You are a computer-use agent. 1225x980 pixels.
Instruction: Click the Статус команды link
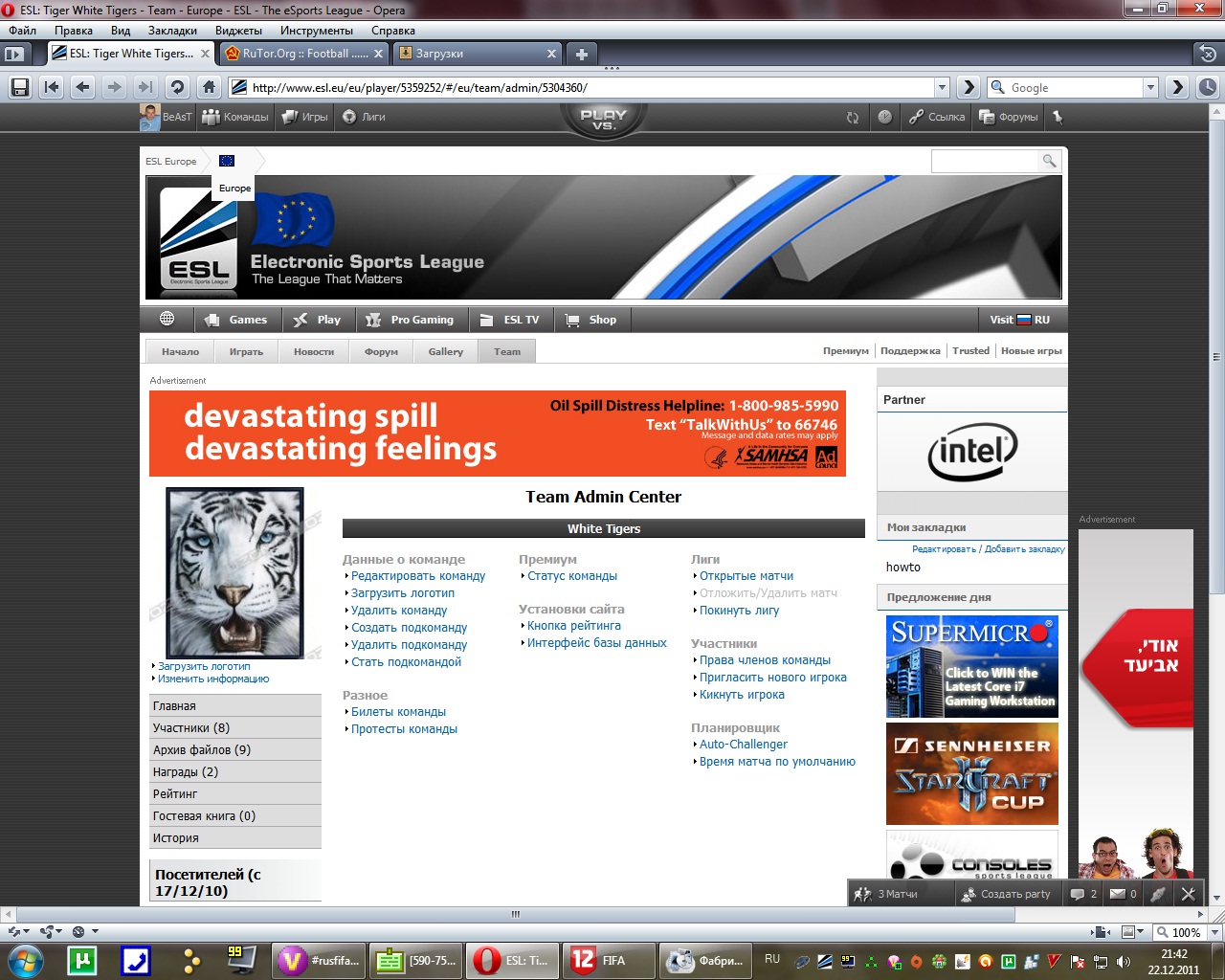click(572, 576)
